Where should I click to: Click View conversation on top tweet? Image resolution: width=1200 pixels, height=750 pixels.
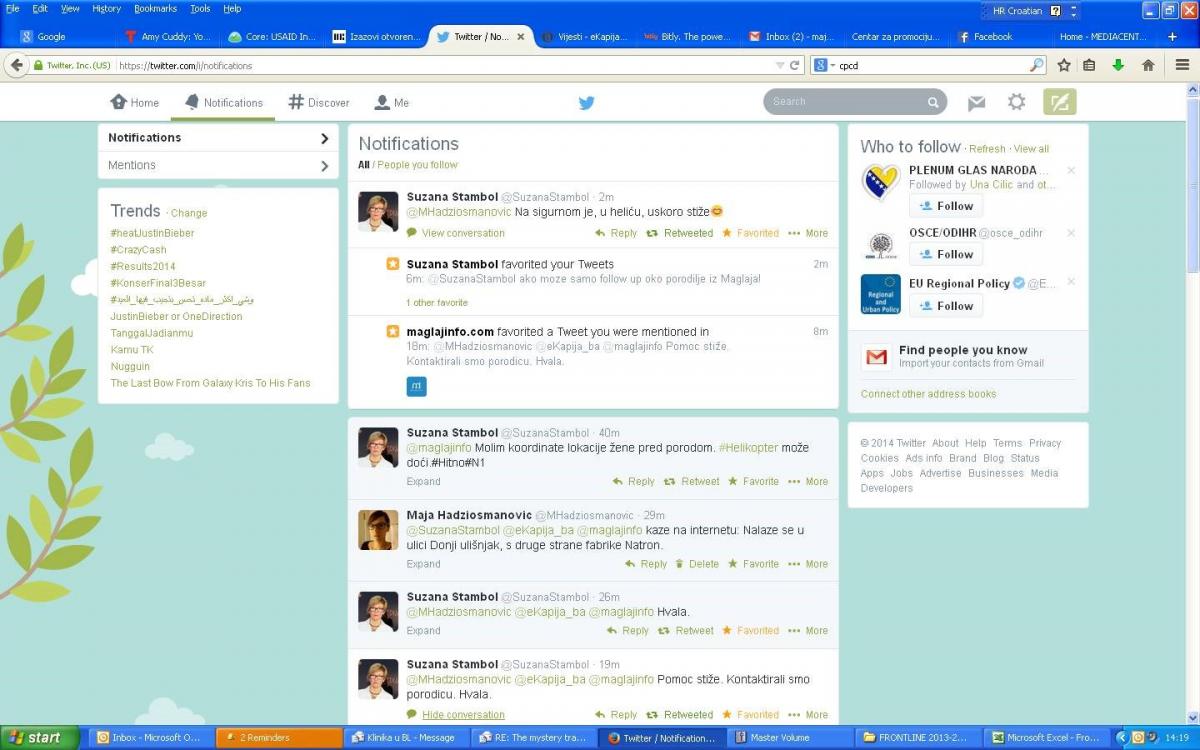463,233
